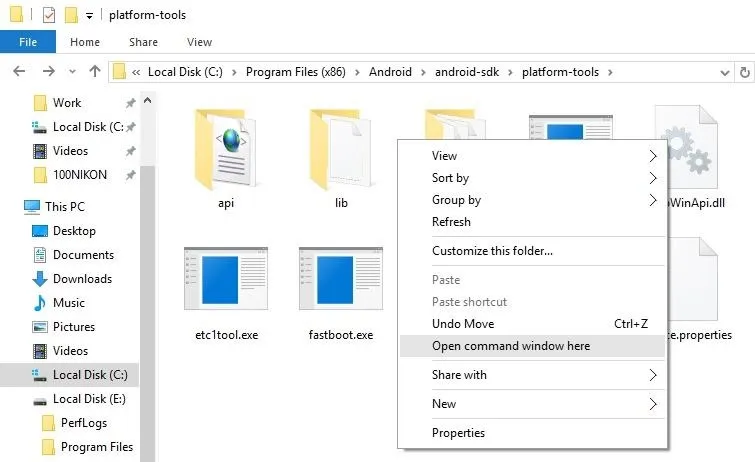Click the Refresh button beside address bar
The height and width of the screenshot is (462, 755).
point(745,72)
